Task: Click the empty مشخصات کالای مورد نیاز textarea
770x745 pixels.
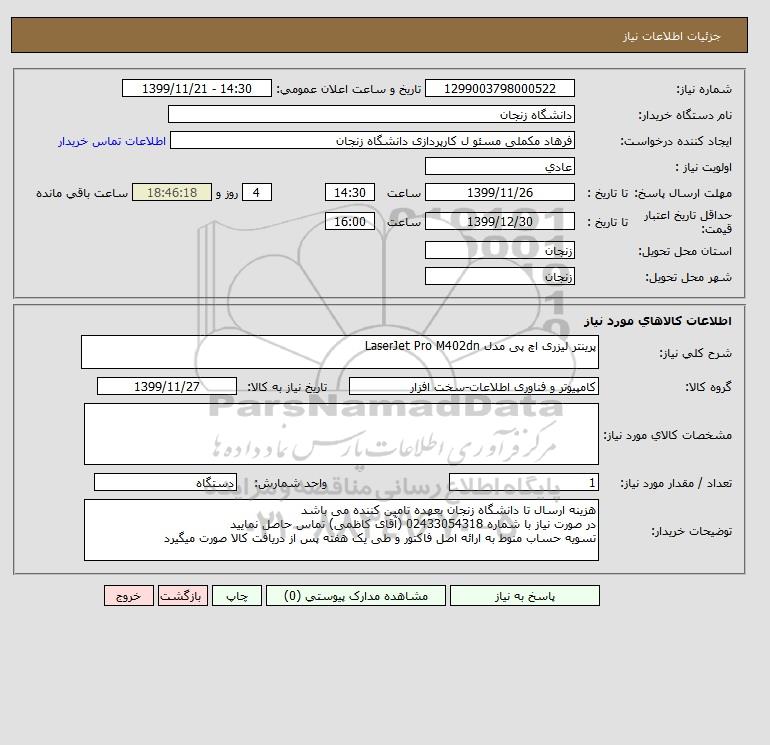Action: (341, 434)
